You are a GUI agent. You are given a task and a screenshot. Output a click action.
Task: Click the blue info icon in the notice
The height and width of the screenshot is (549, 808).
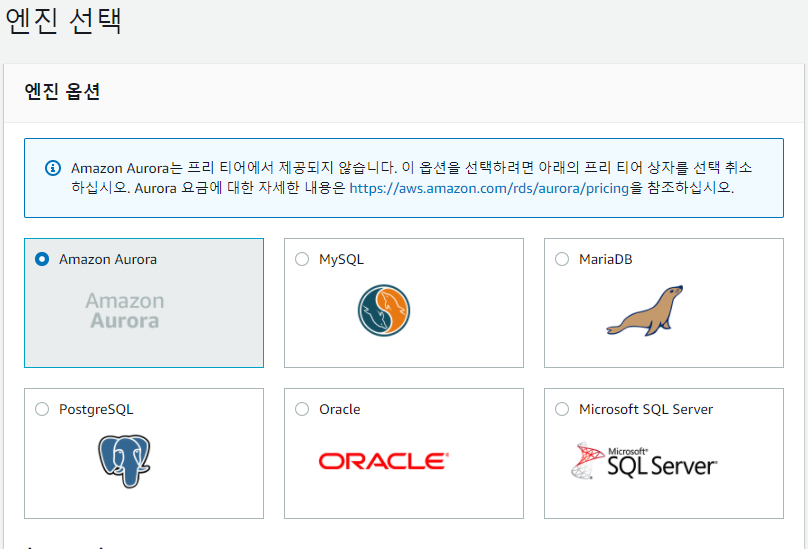pos(53,168)
